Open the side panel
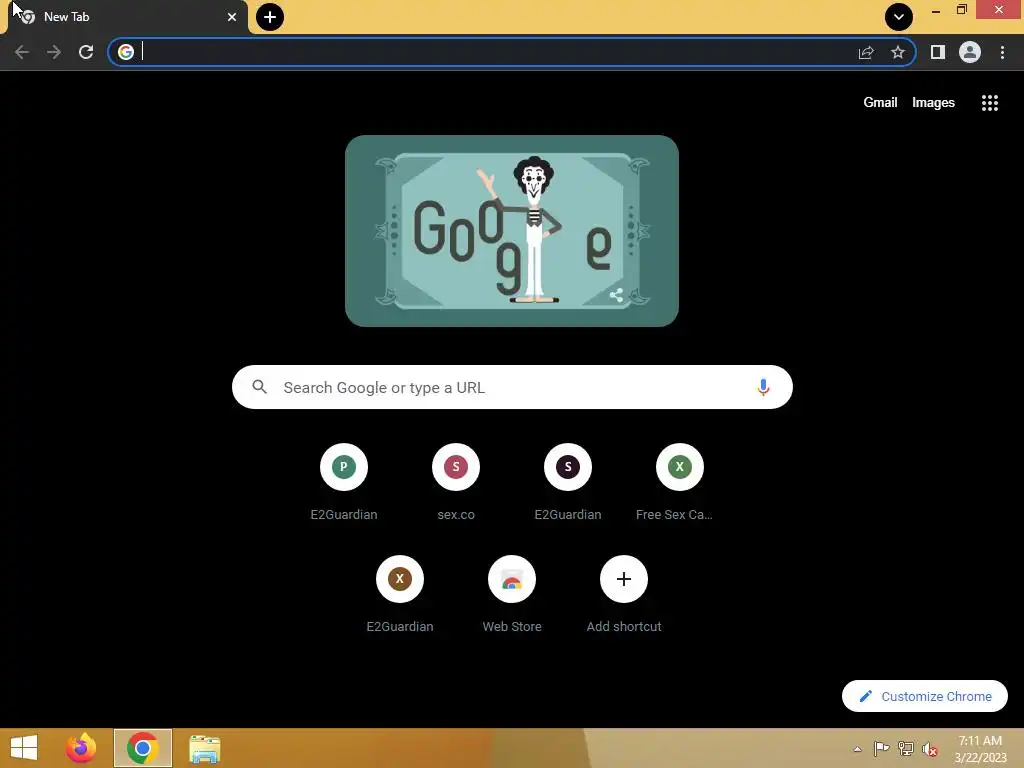 point(938,52)
